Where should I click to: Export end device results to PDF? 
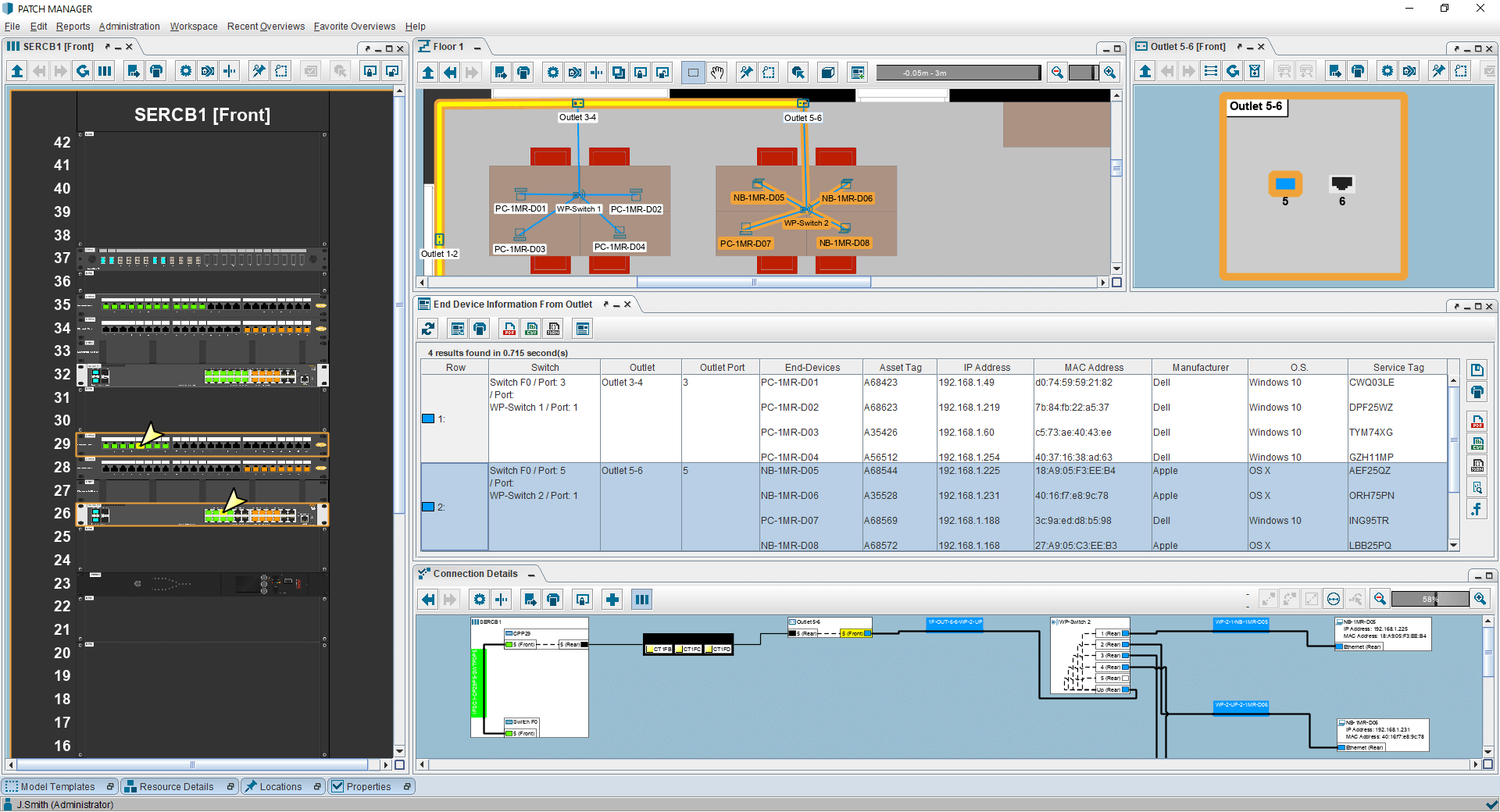(x=509, y=329)
